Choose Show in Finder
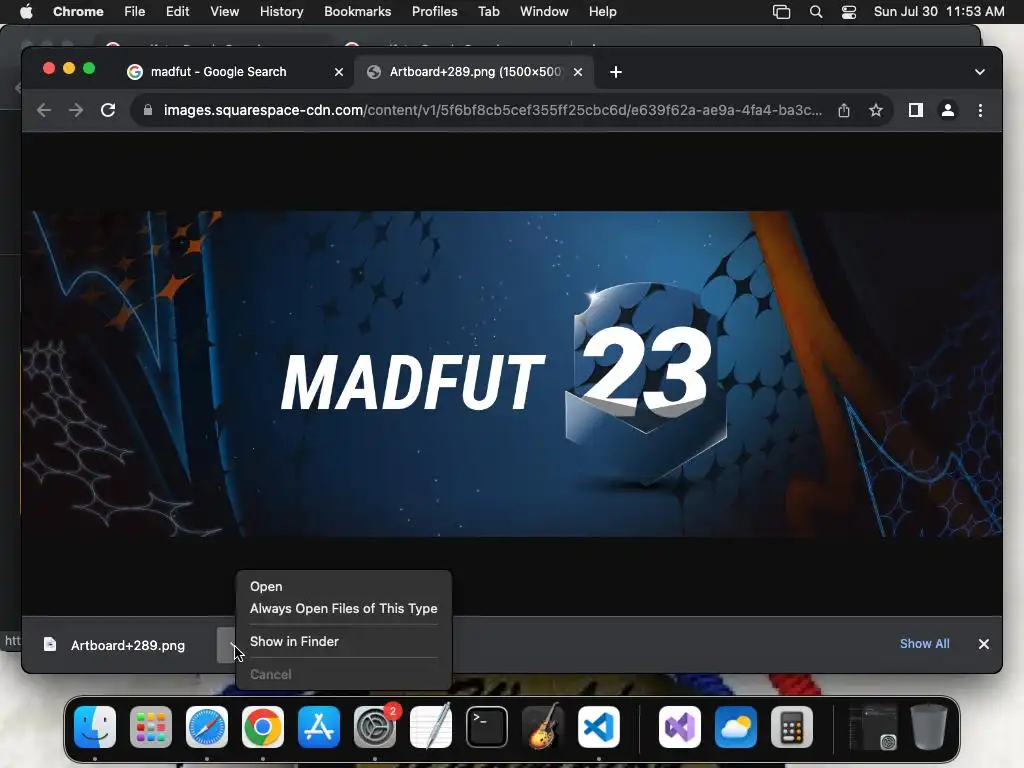The height and width of the screenshot is (768, 1024). point(294,641)
